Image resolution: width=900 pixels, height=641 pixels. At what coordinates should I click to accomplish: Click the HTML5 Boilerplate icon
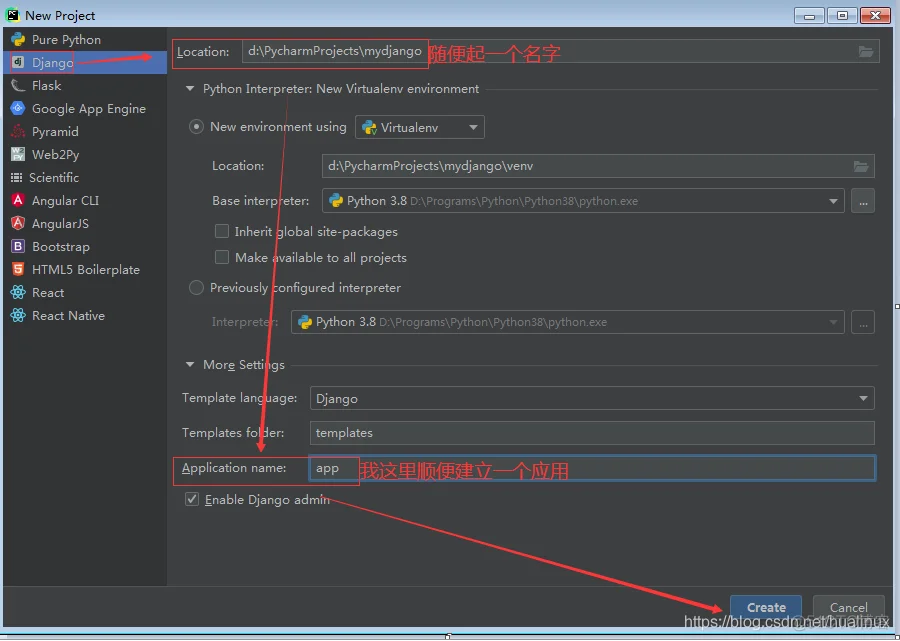[18, 269]
